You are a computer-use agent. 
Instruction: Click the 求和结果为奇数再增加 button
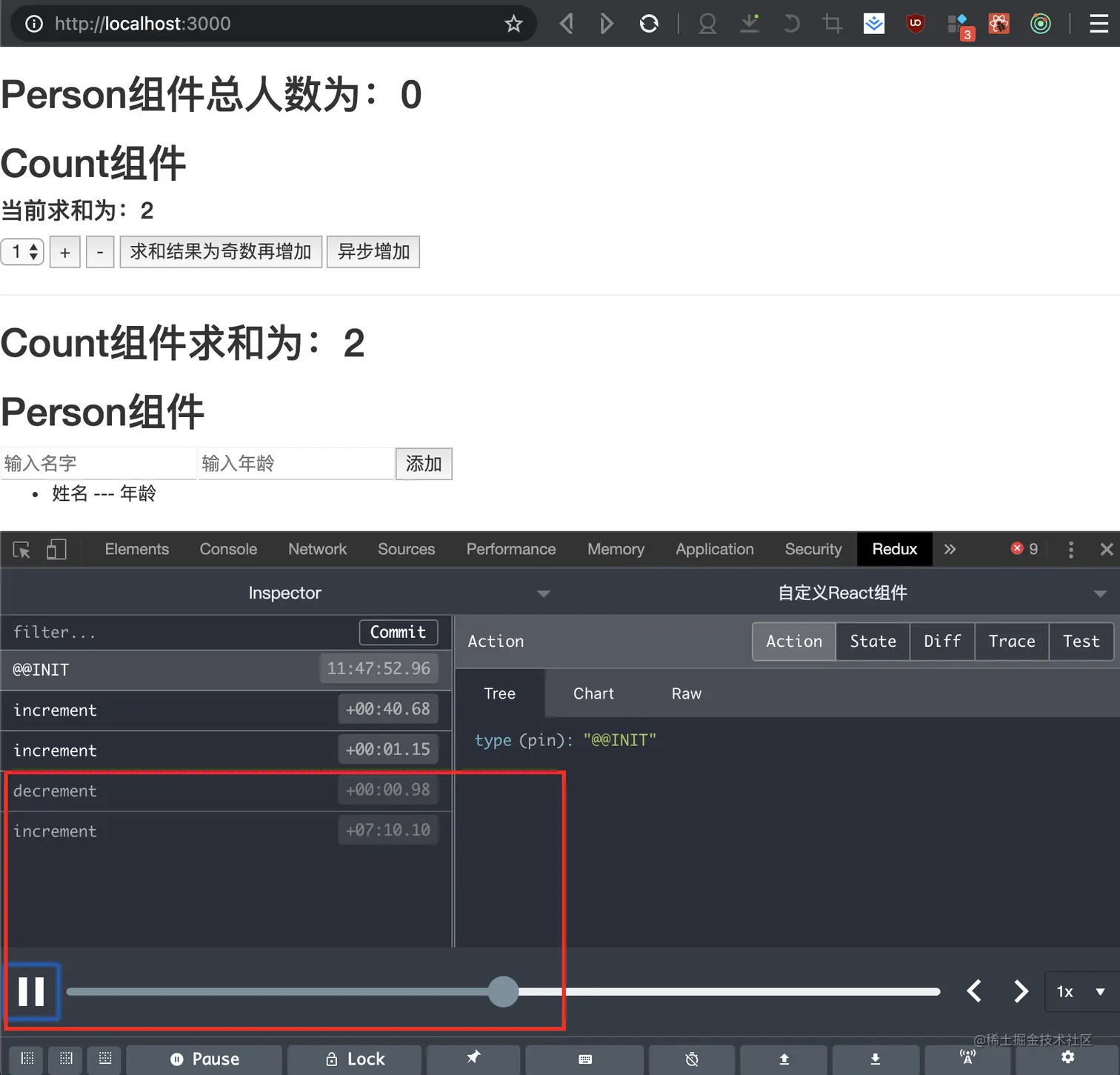point(221,252)
